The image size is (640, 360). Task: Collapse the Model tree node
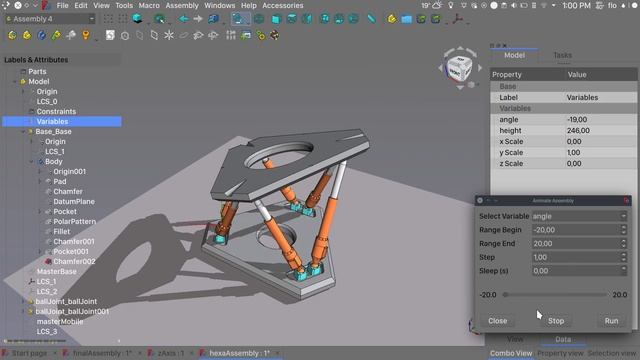click(x=15, y=82)
